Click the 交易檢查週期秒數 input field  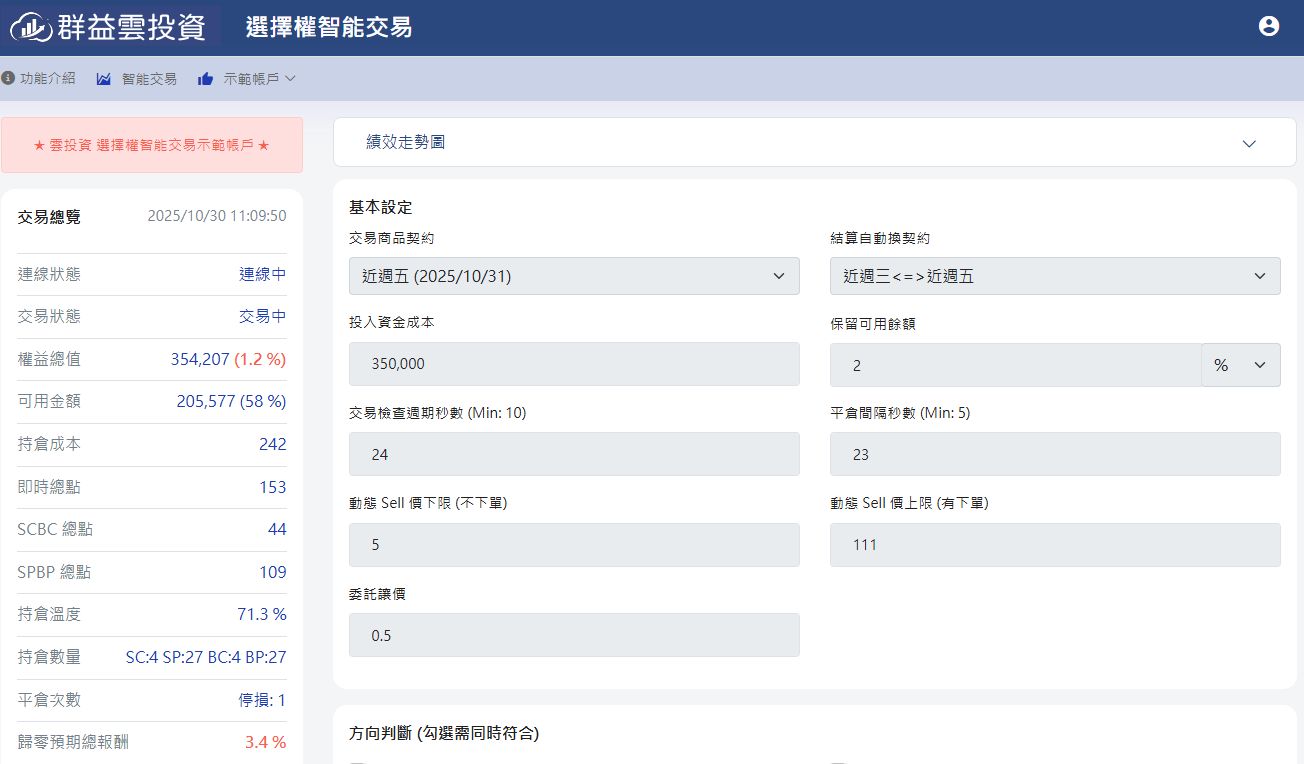point(574,454)
